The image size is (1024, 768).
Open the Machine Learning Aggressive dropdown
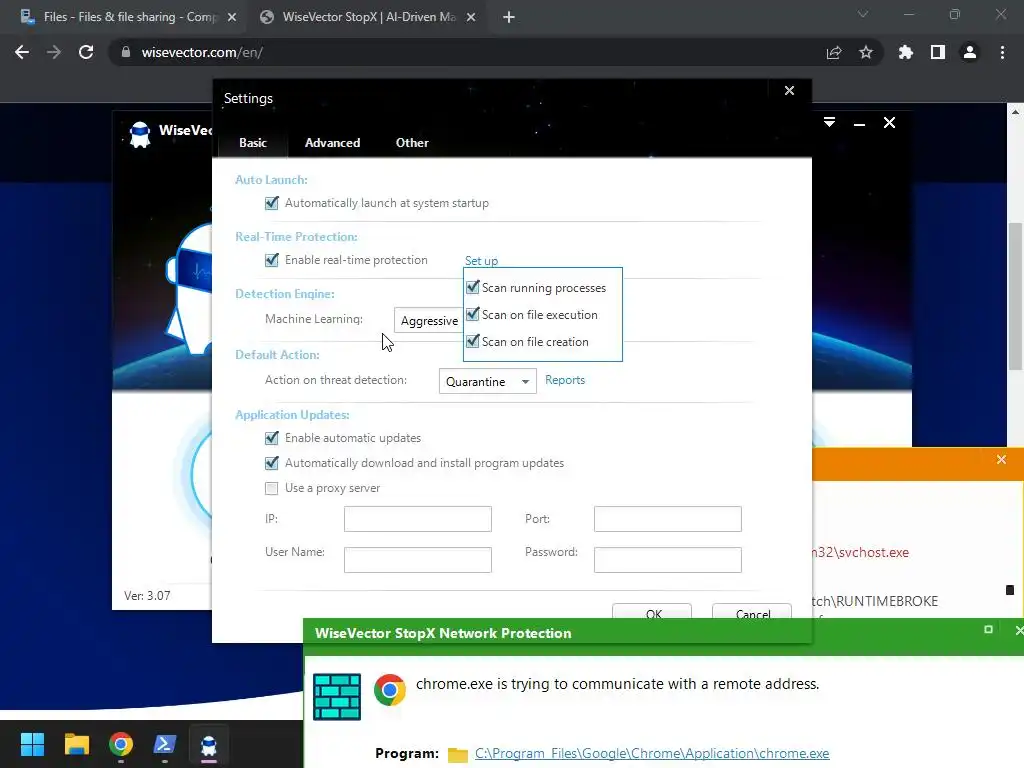(x=428, y=321)
